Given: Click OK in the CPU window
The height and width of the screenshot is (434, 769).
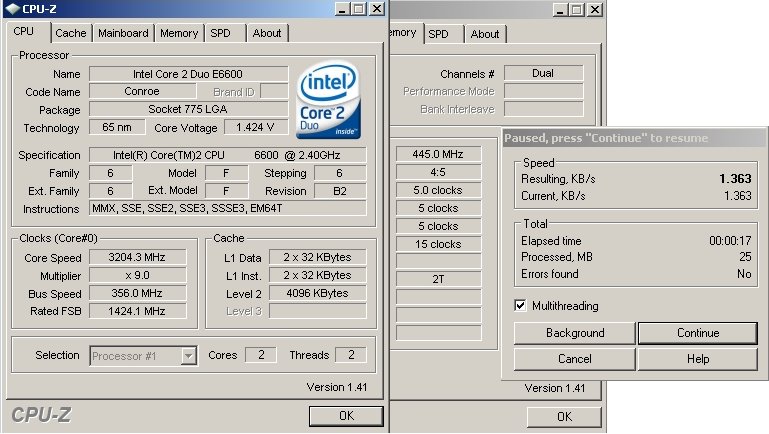Looking at the screenshot, I should [346, 416].
